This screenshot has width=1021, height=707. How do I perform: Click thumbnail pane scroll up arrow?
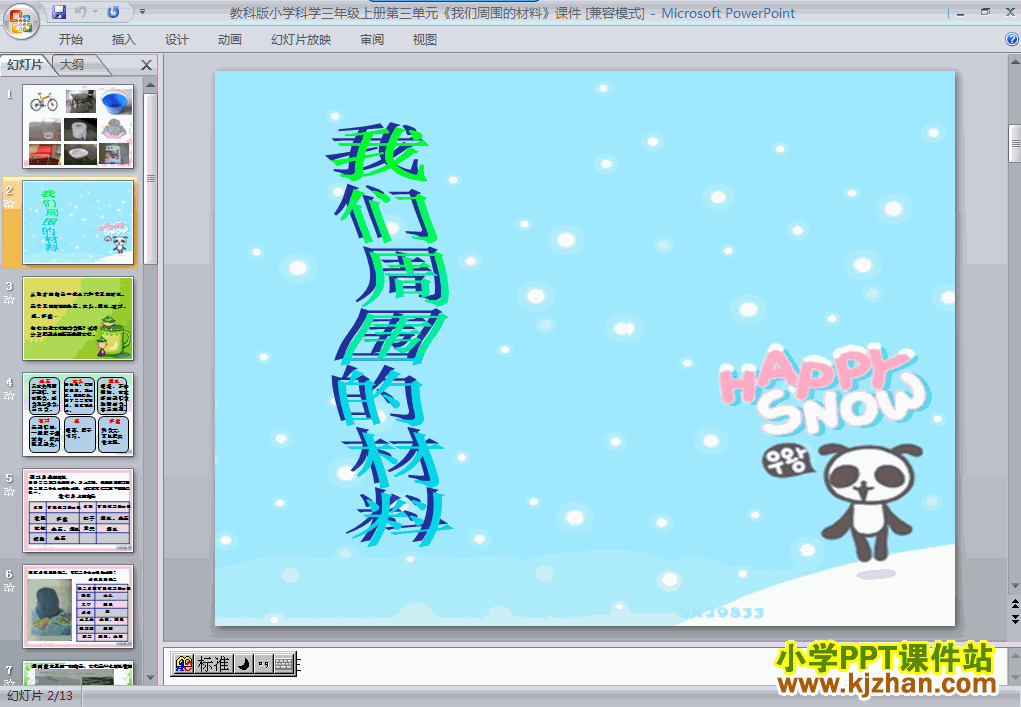tap(150, 85)
